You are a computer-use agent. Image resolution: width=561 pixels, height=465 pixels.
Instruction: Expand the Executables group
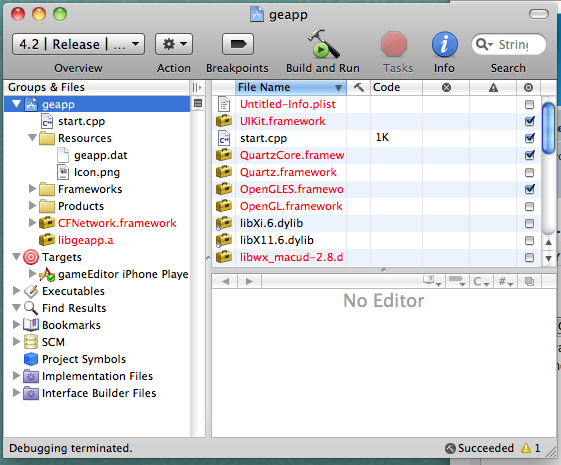point(16,290)
